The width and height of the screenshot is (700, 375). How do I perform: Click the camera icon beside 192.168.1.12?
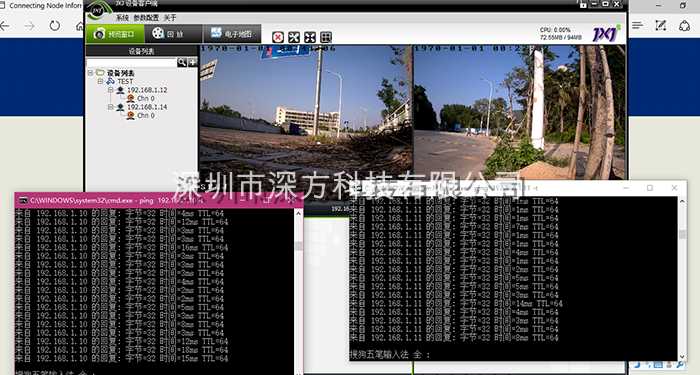coord(120,90)
